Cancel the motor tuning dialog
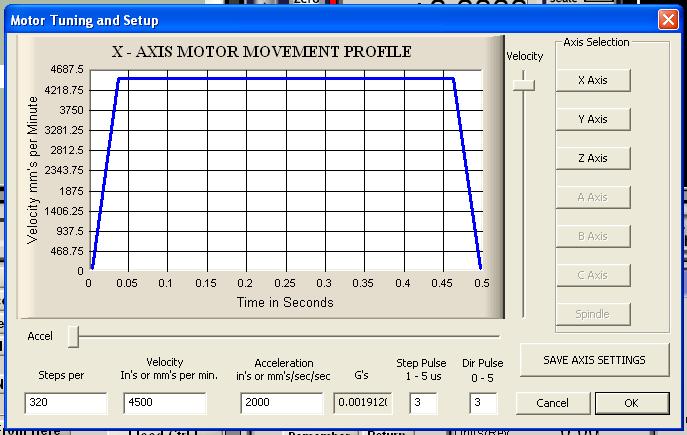 coord(552,403)
